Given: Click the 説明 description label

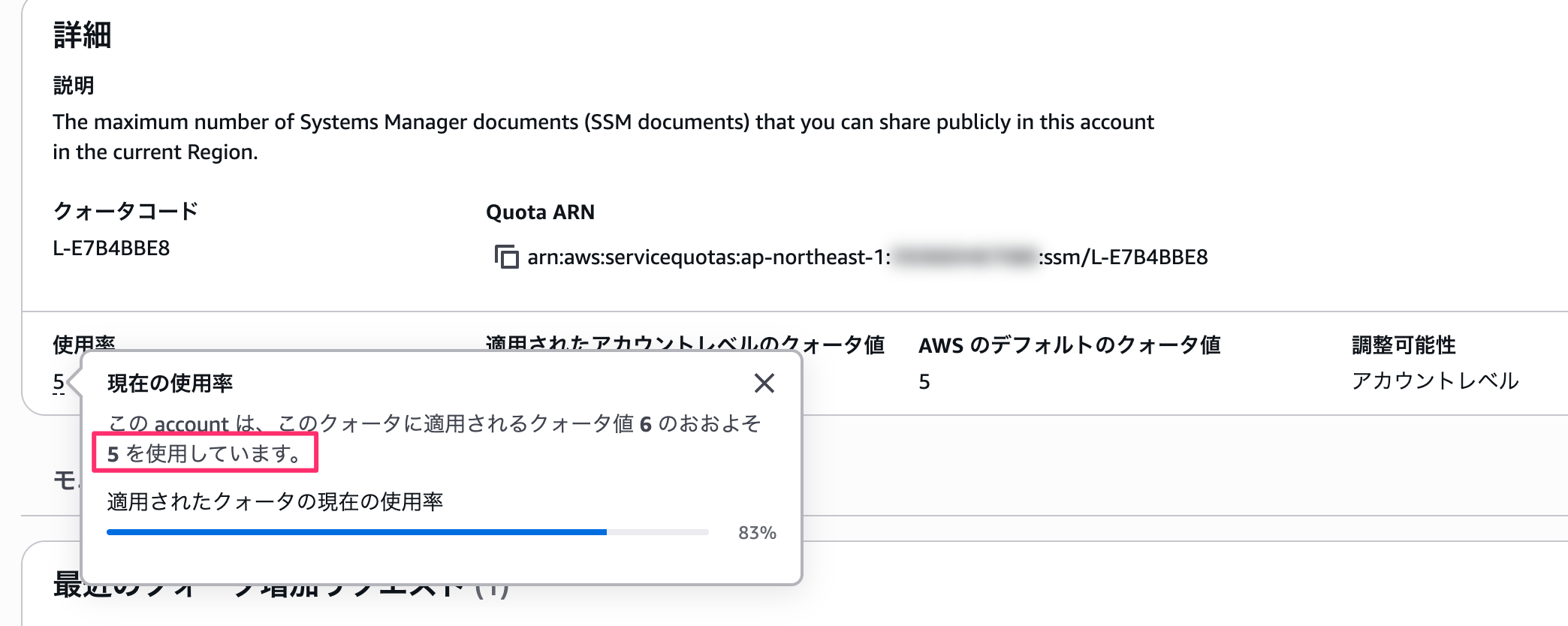Looking at the screenshot, I should click(x=74, y=86).
